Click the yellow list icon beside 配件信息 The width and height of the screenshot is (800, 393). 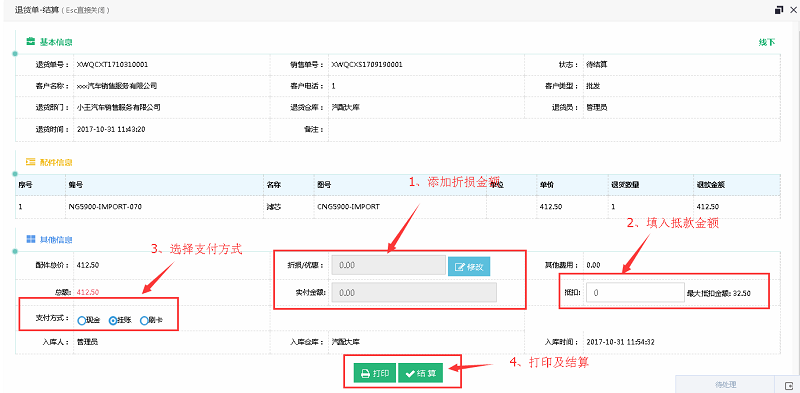(x=31, y=162)
